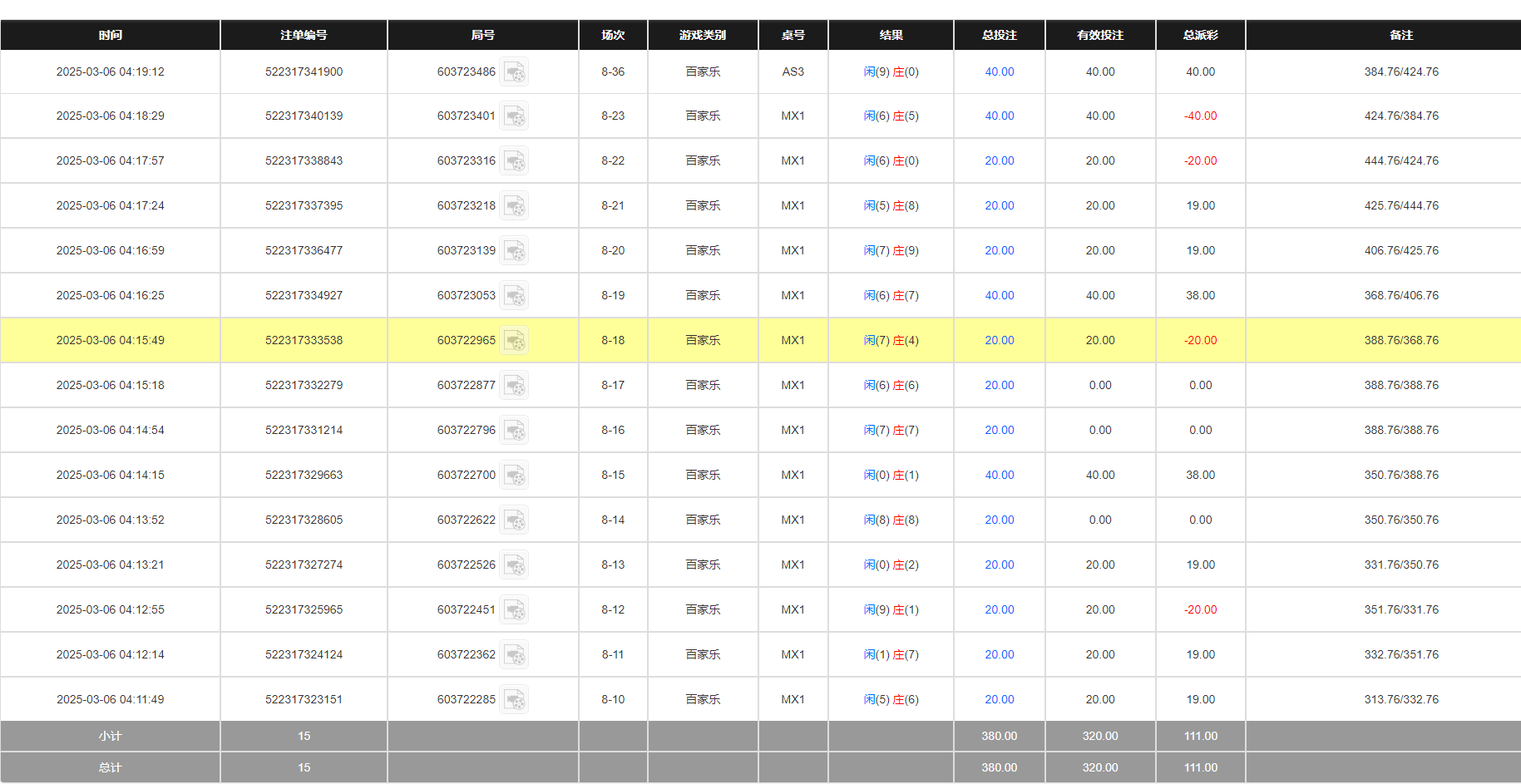This screenshot has height=784, width=1521.
Task: Open replay icon for round 603722622
Action: (x=514, y=520)
